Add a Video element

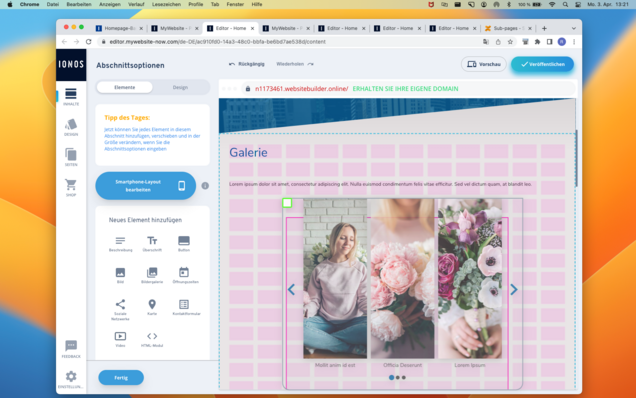[x=120, y=339]
